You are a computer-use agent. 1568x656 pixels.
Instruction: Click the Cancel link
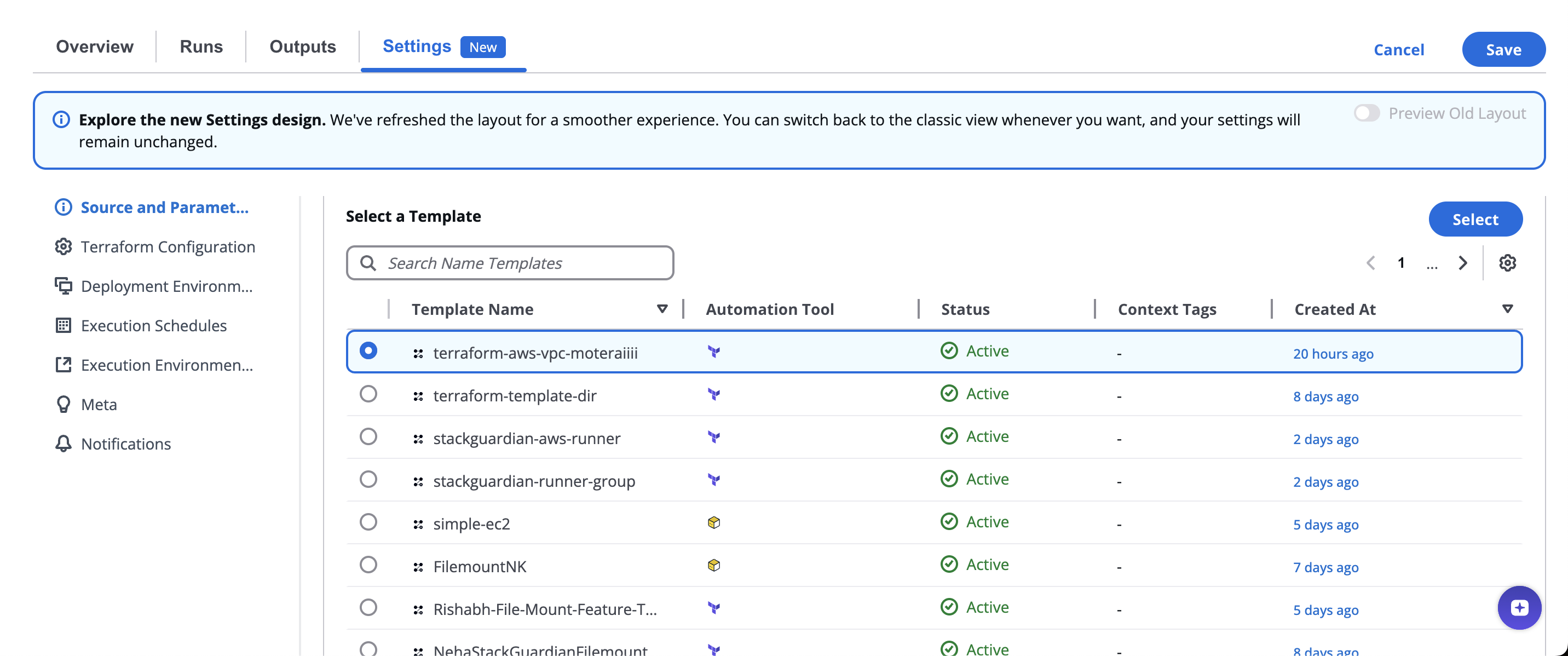[1398, 50]
